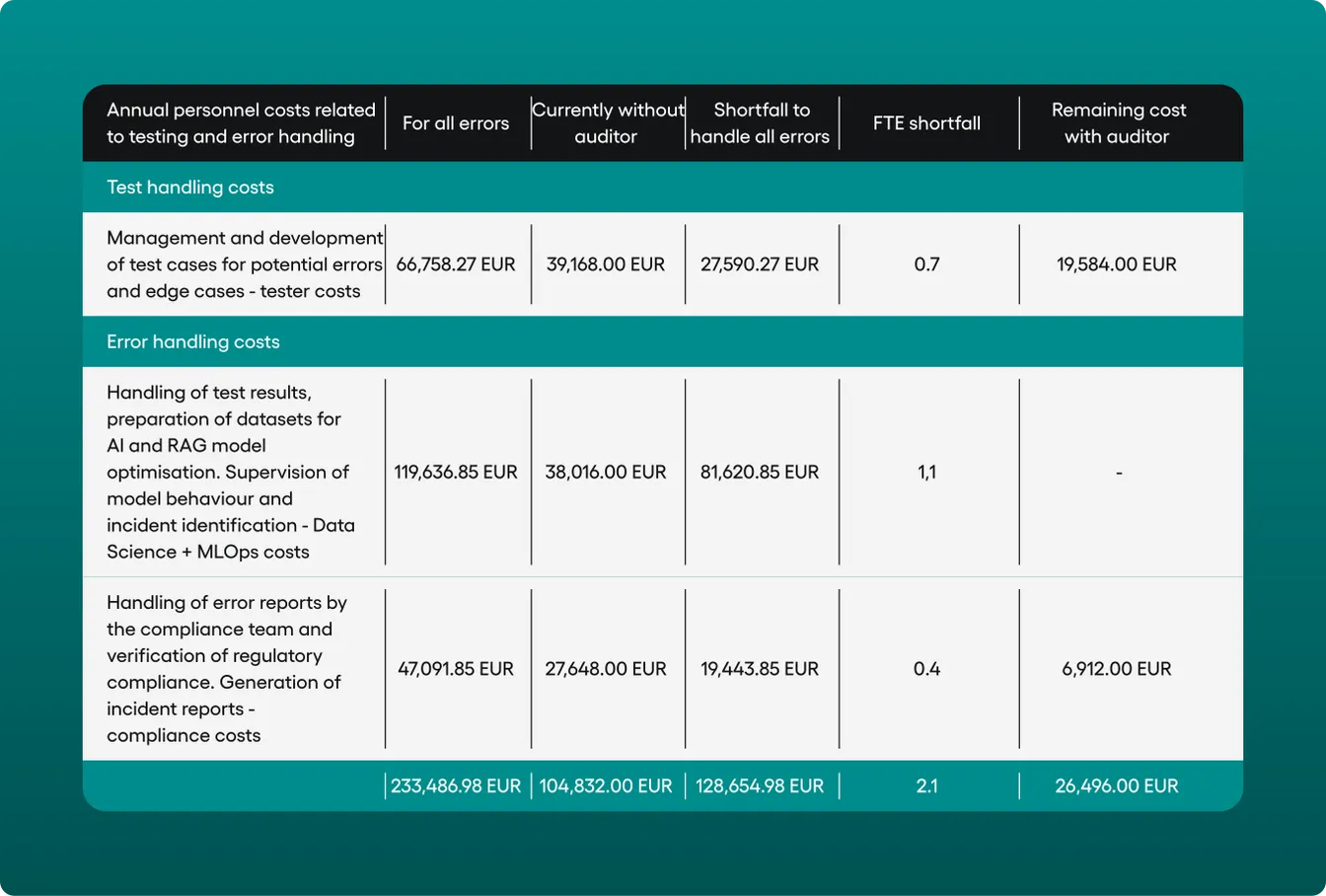The image size is (1326, 896).
Task: Select the tester costs row description
Action: (x=245, y=264)
